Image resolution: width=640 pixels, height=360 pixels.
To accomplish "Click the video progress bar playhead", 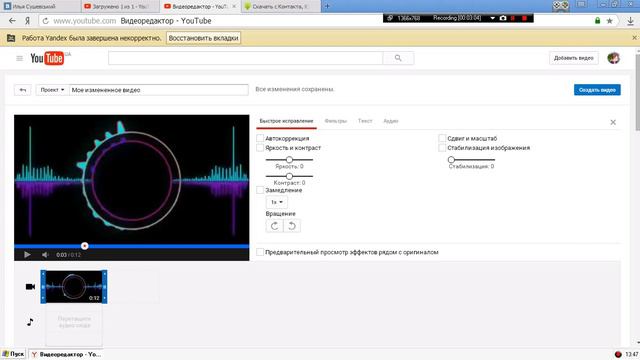I will tap(84, 246).
